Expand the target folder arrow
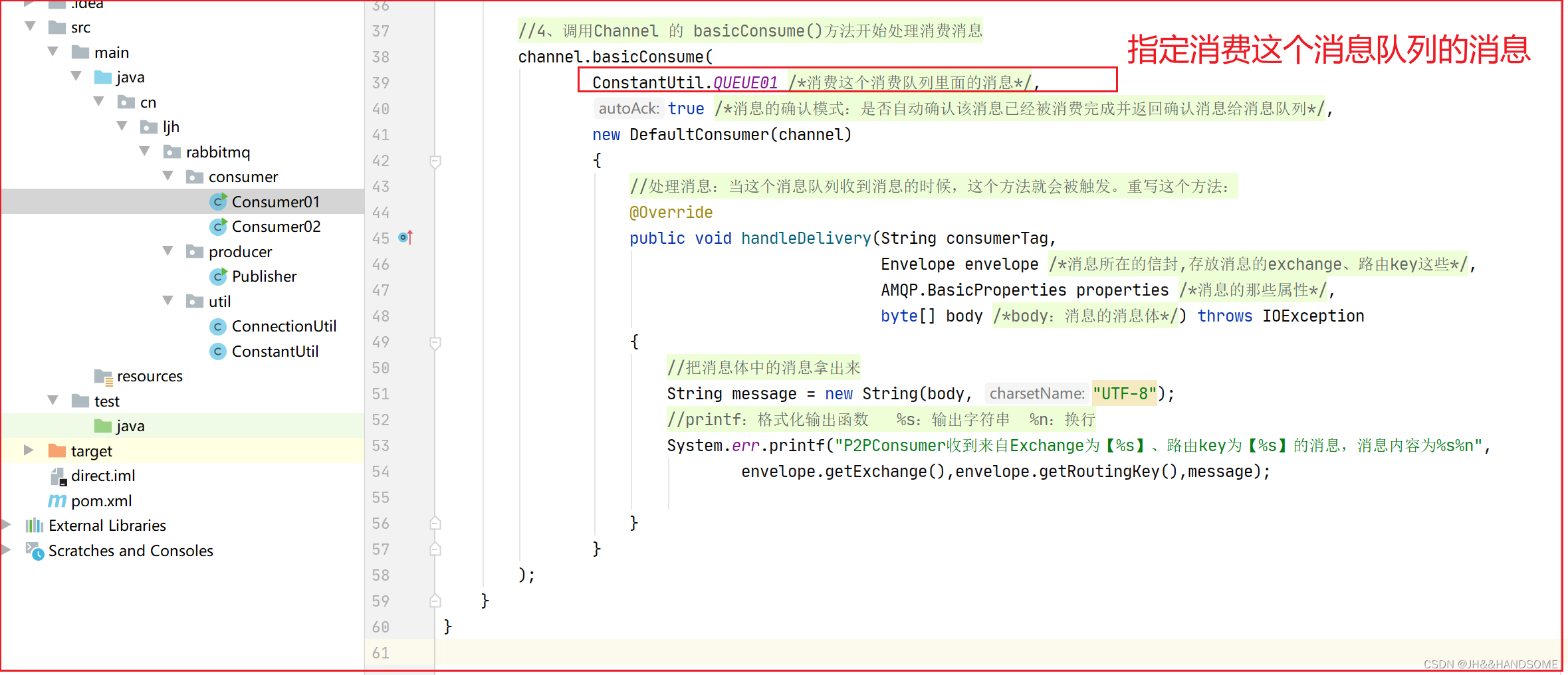This screenshot has width=1568, height=675. 29,450
